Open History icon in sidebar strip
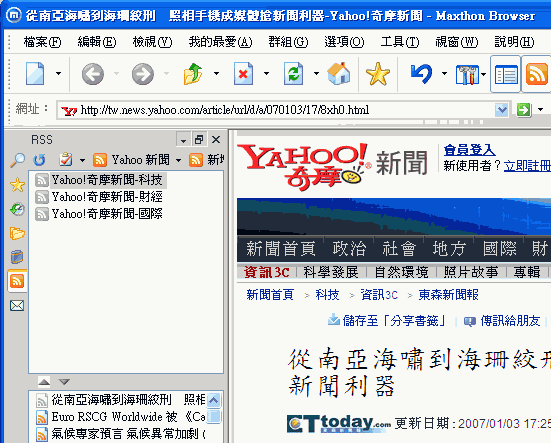The width and height of the screenshot is (551, 443). [x=17, y=209]
